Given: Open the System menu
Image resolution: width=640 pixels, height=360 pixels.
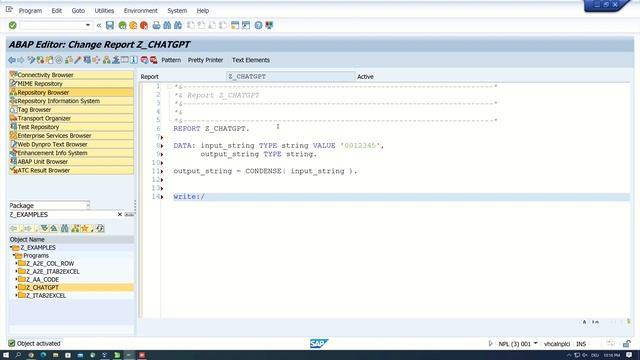Looking at the screenshot, I should point(177,11).
